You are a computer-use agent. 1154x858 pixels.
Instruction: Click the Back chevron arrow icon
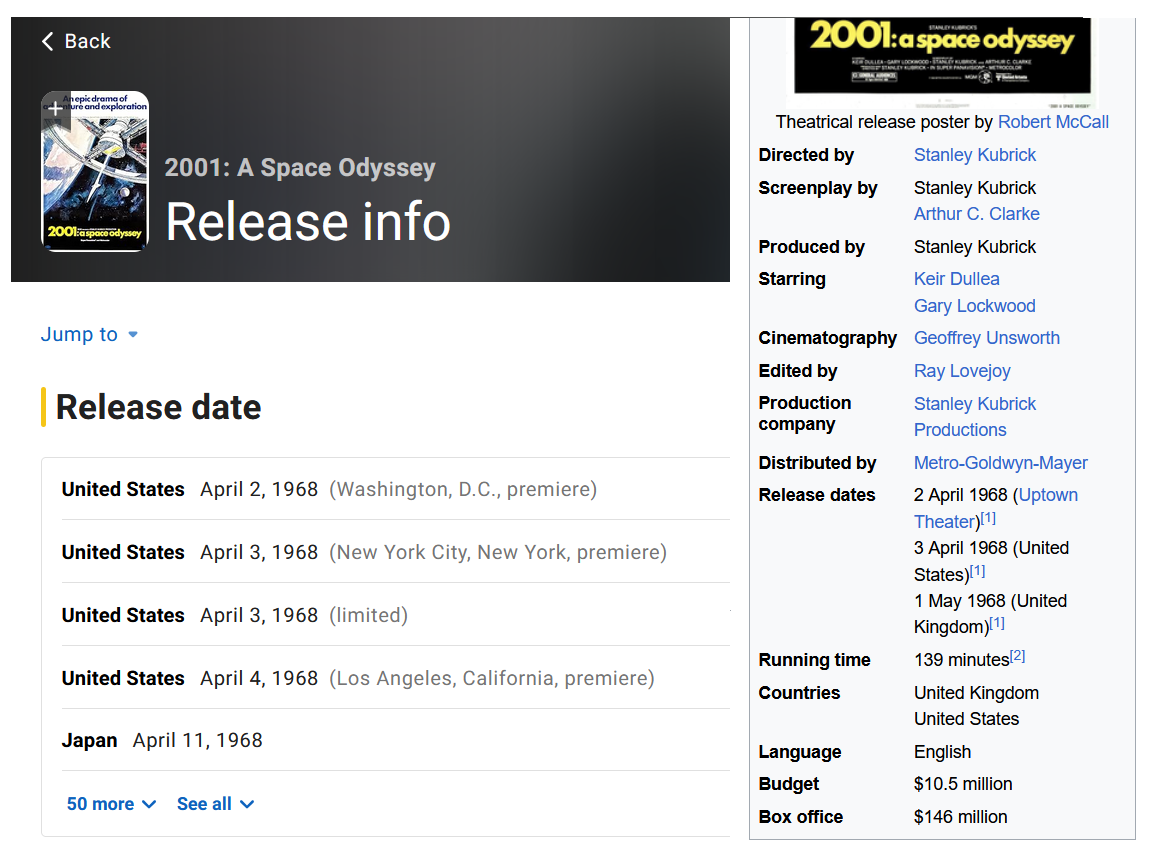pos(48,41)
